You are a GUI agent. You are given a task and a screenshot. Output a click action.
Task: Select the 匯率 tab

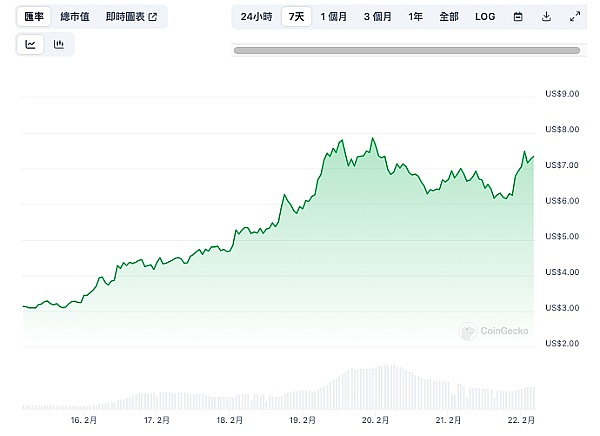(36, 17)
